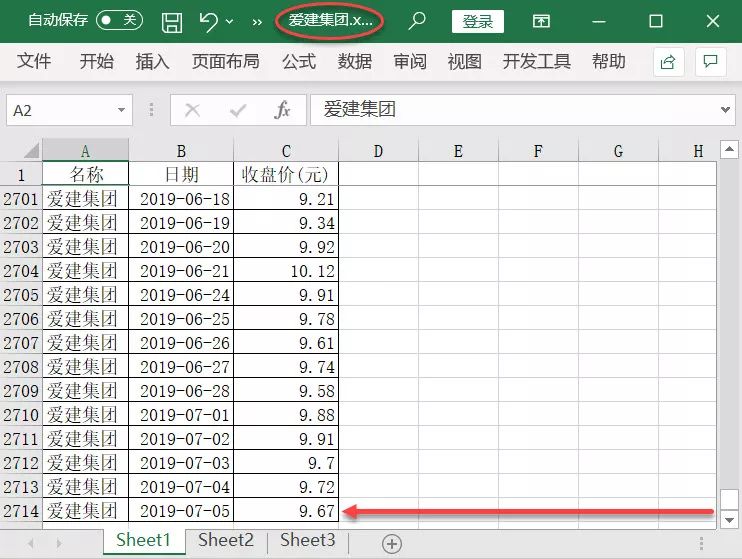
Task: Click the search magnifier icon
Action: click(x=417, y=21)
